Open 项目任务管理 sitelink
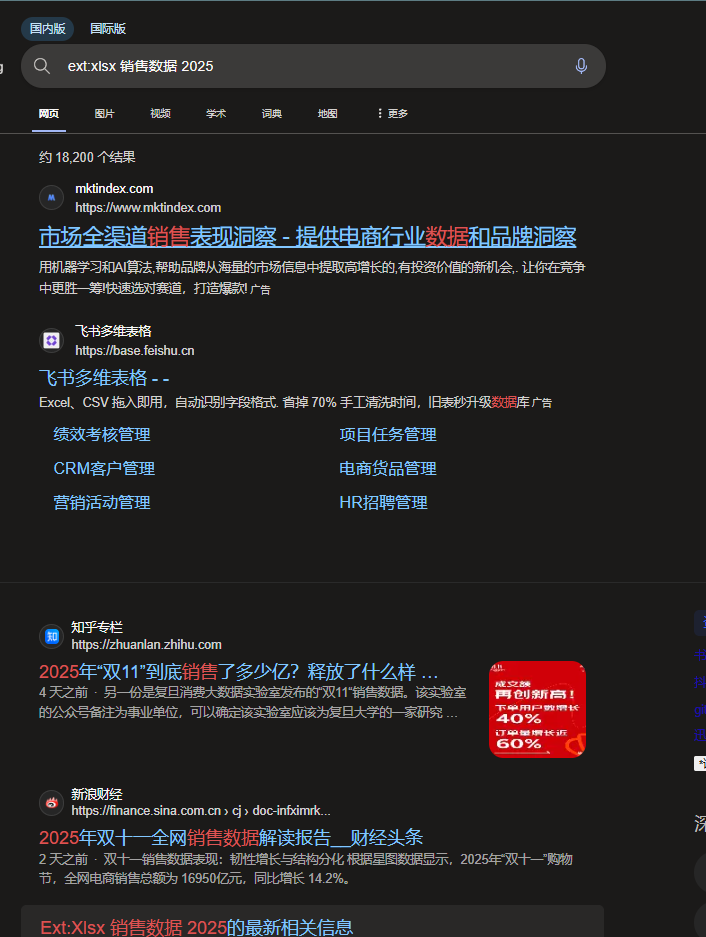 (x=388, y=434)
